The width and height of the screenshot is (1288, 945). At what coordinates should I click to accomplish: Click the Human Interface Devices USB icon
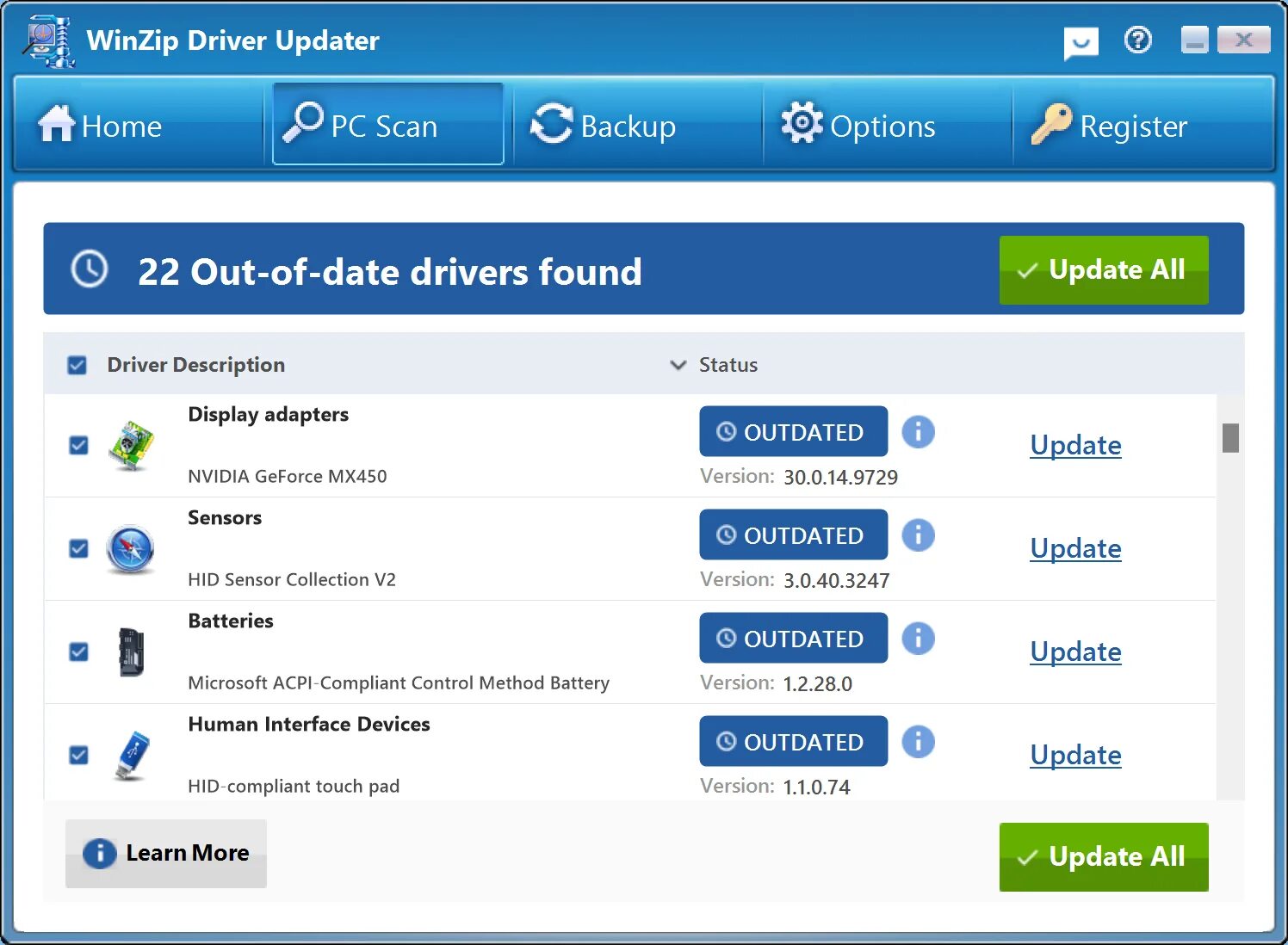point(132,756)
